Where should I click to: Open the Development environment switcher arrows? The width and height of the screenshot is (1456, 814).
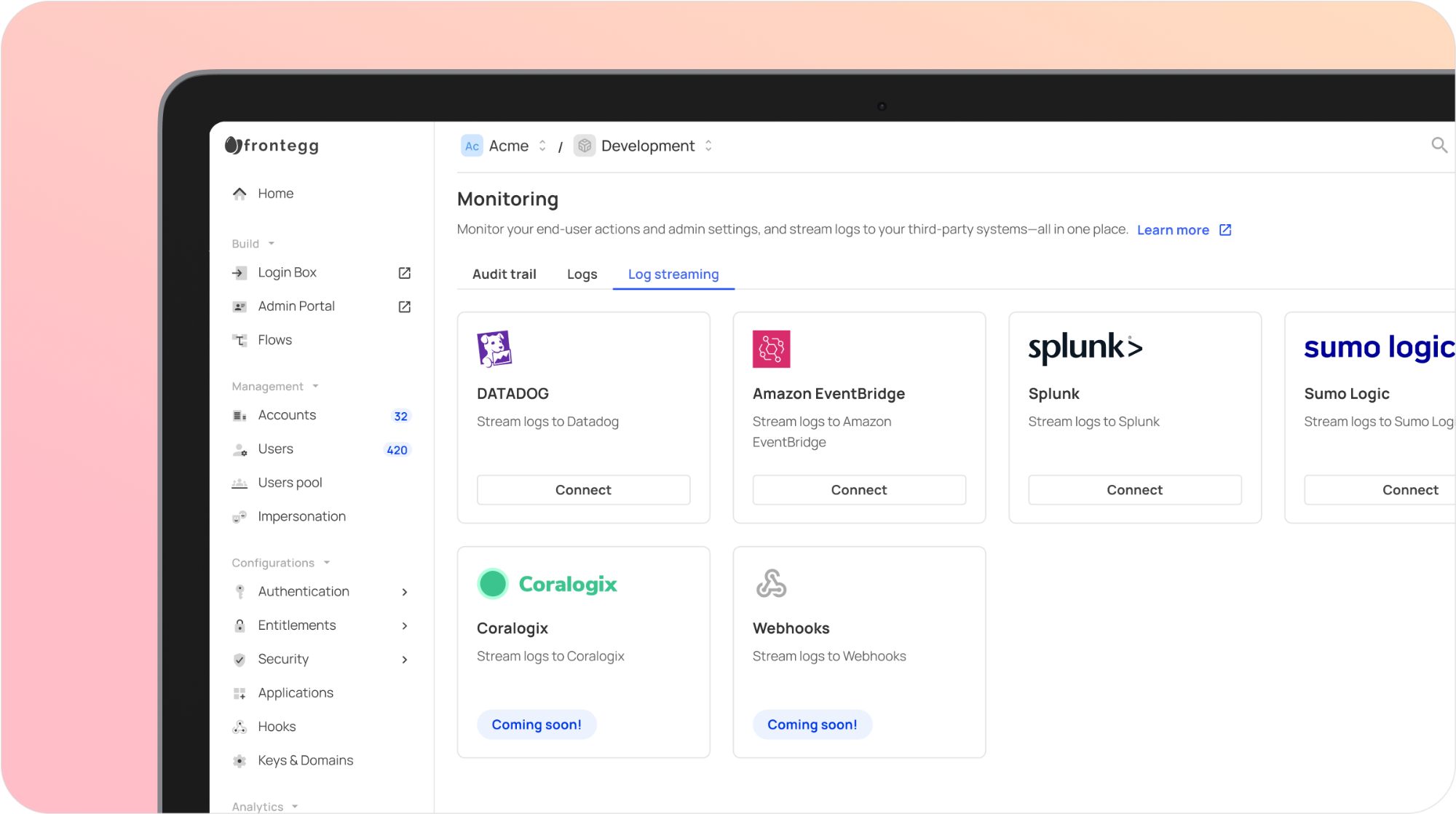708,146
